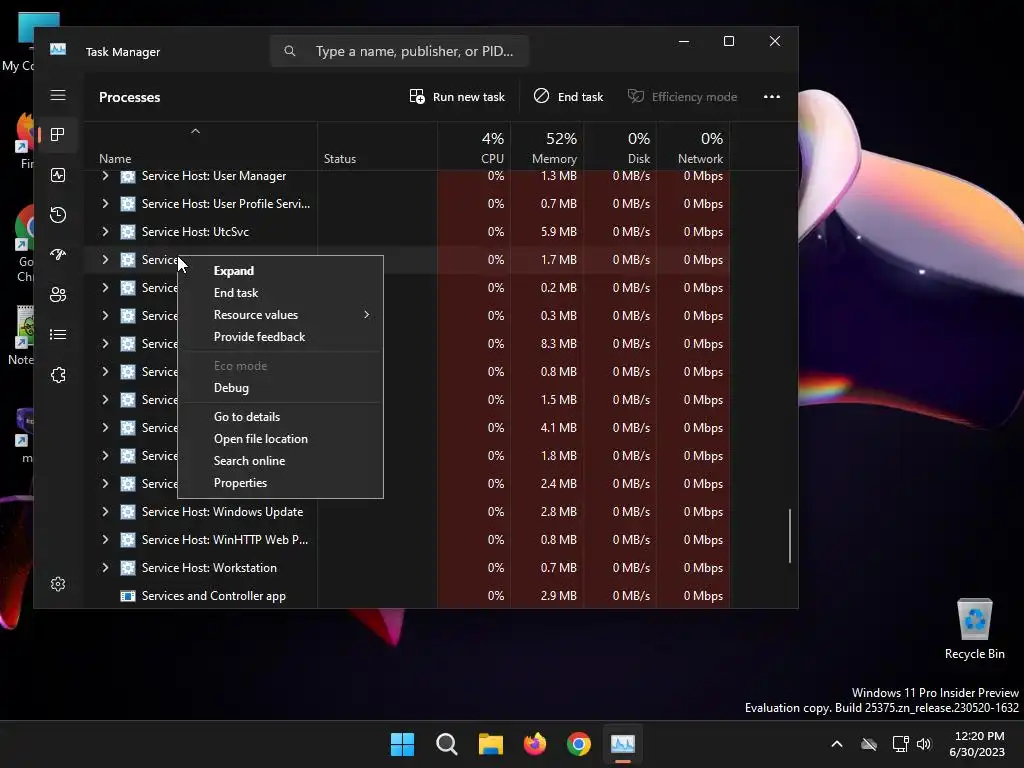Expand Service Host: Windows Update row

click(105, 512)
